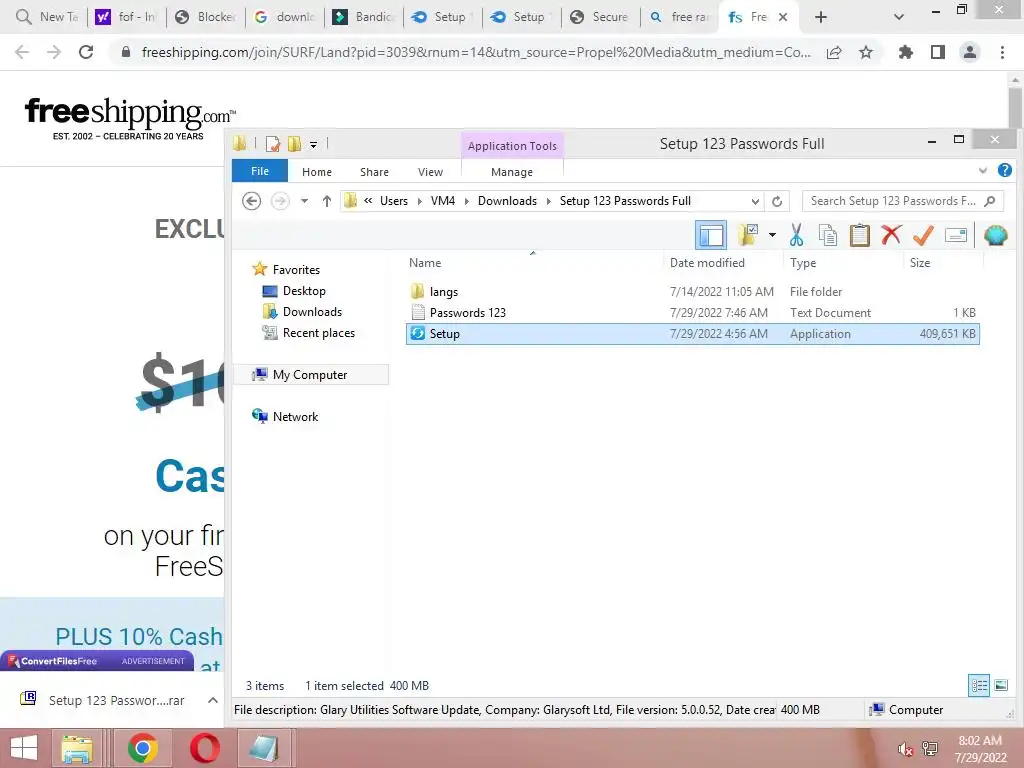Open the Share ribbon tab
Screen dimensions: 1024x768
(374, 172)
